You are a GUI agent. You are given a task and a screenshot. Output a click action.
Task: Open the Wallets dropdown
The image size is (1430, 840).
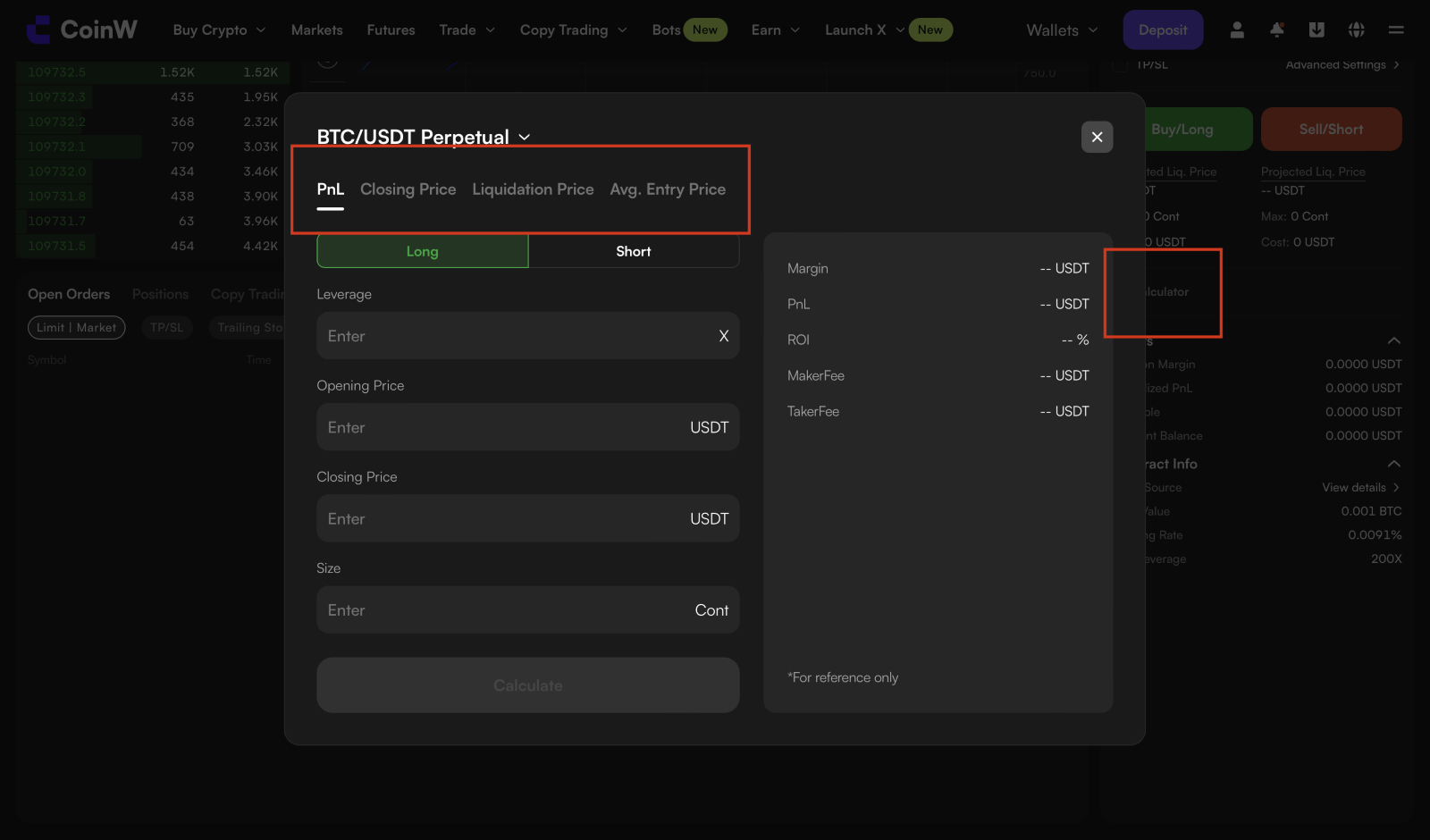[1062, 30]
